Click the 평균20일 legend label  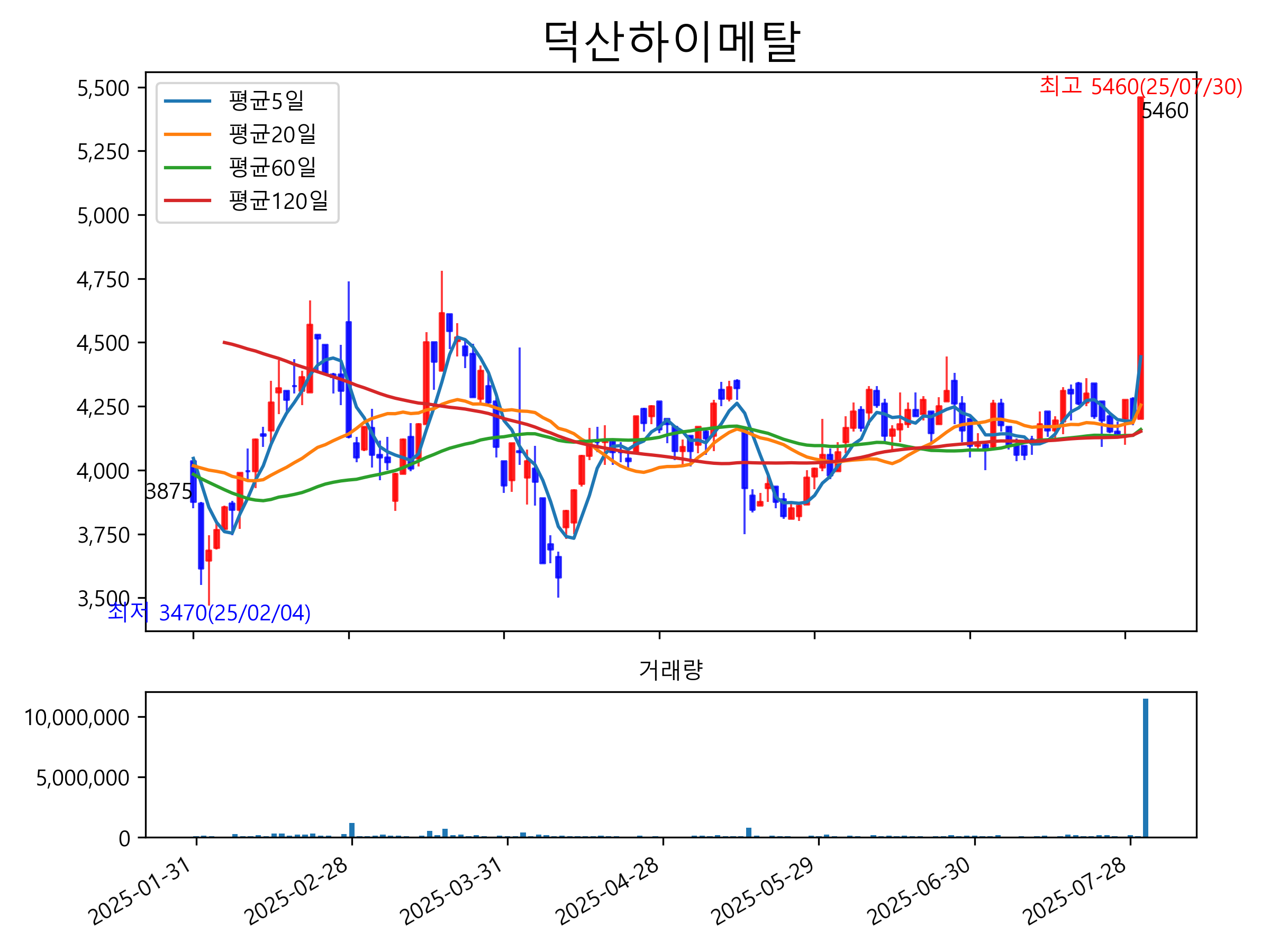point(272,134)
